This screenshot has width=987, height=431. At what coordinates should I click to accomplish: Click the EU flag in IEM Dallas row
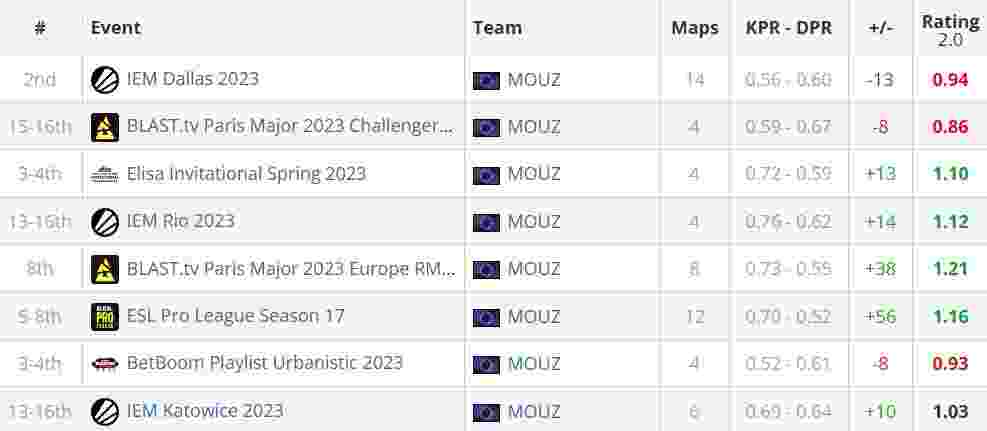click(486, 81)
